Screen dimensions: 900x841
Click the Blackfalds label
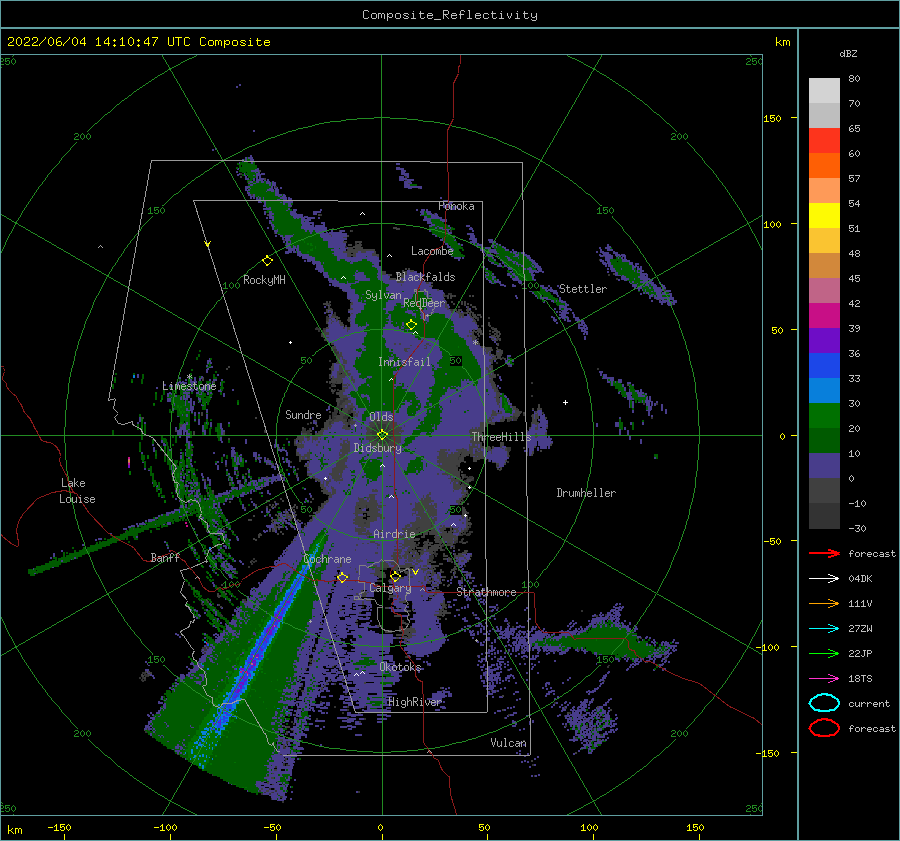(x=425, y=277)
